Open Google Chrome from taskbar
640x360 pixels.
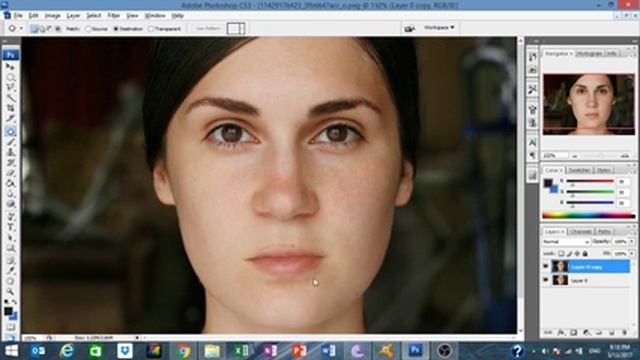[x=184, y=351]
